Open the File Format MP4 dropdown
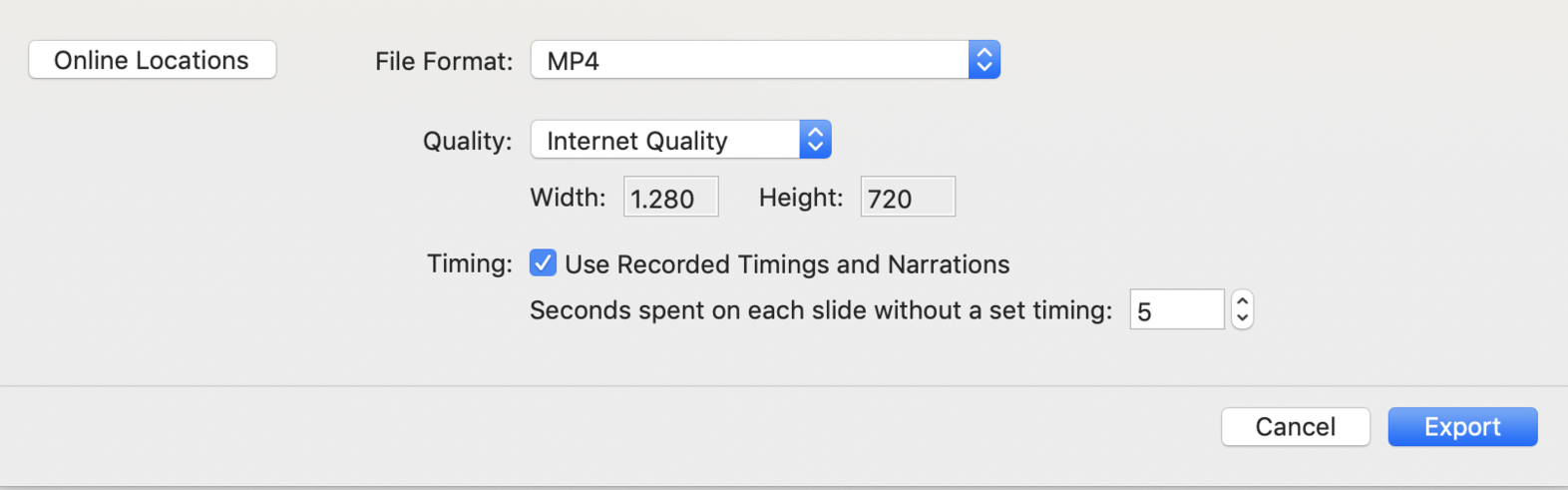 tap(748, 60)
